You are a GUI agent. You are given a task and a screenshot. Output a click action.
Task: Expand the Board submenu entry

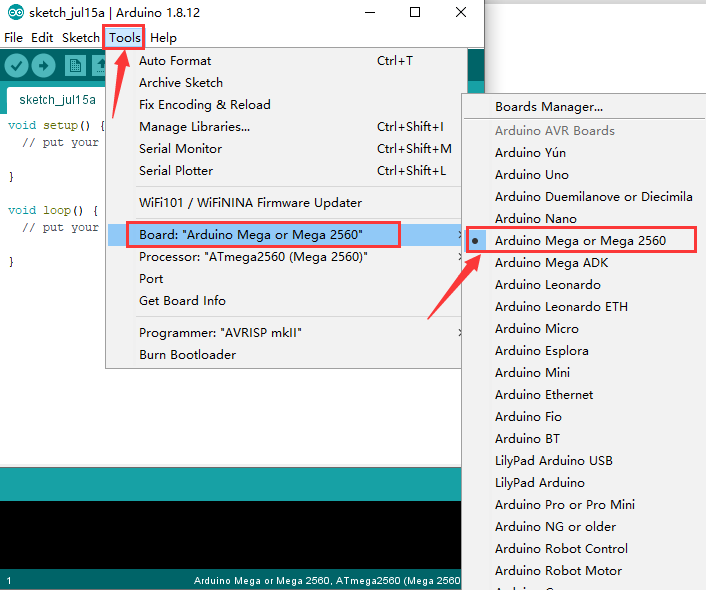[x=287, y=235]
